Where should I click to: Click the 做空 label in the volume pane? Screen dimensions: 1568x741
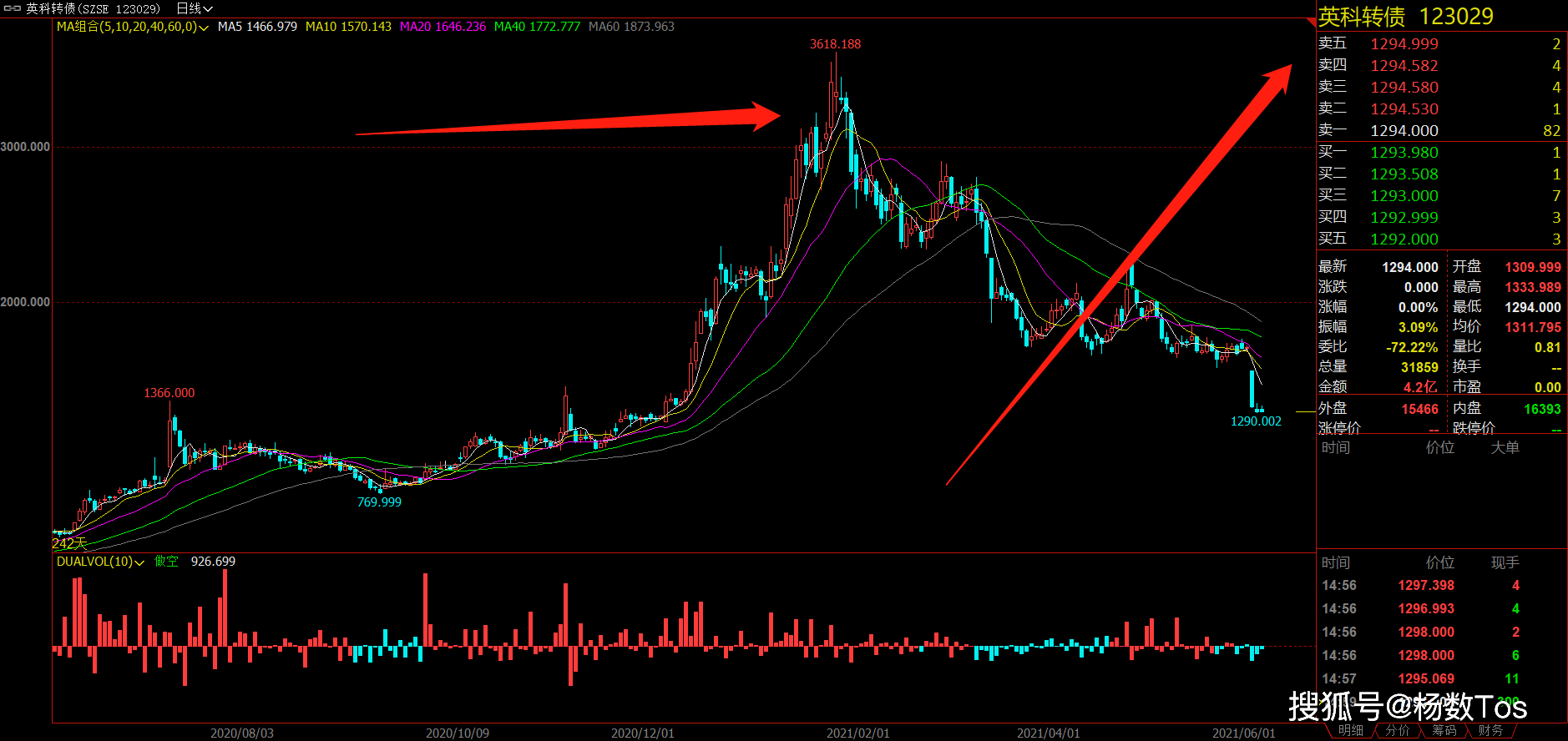coord(166,562)
